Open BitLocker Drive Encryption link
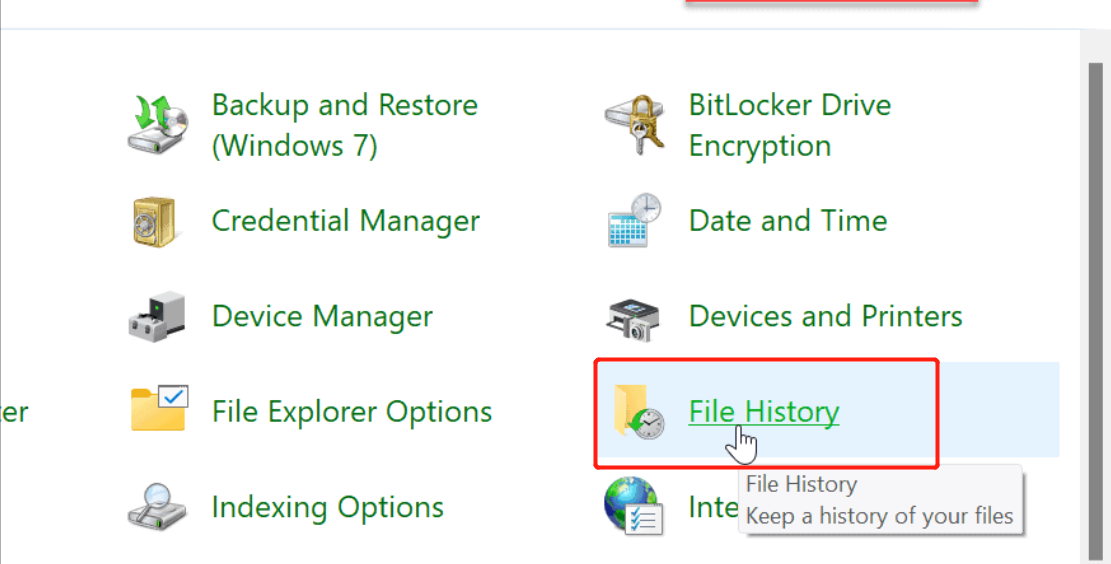 click(789, 125)
